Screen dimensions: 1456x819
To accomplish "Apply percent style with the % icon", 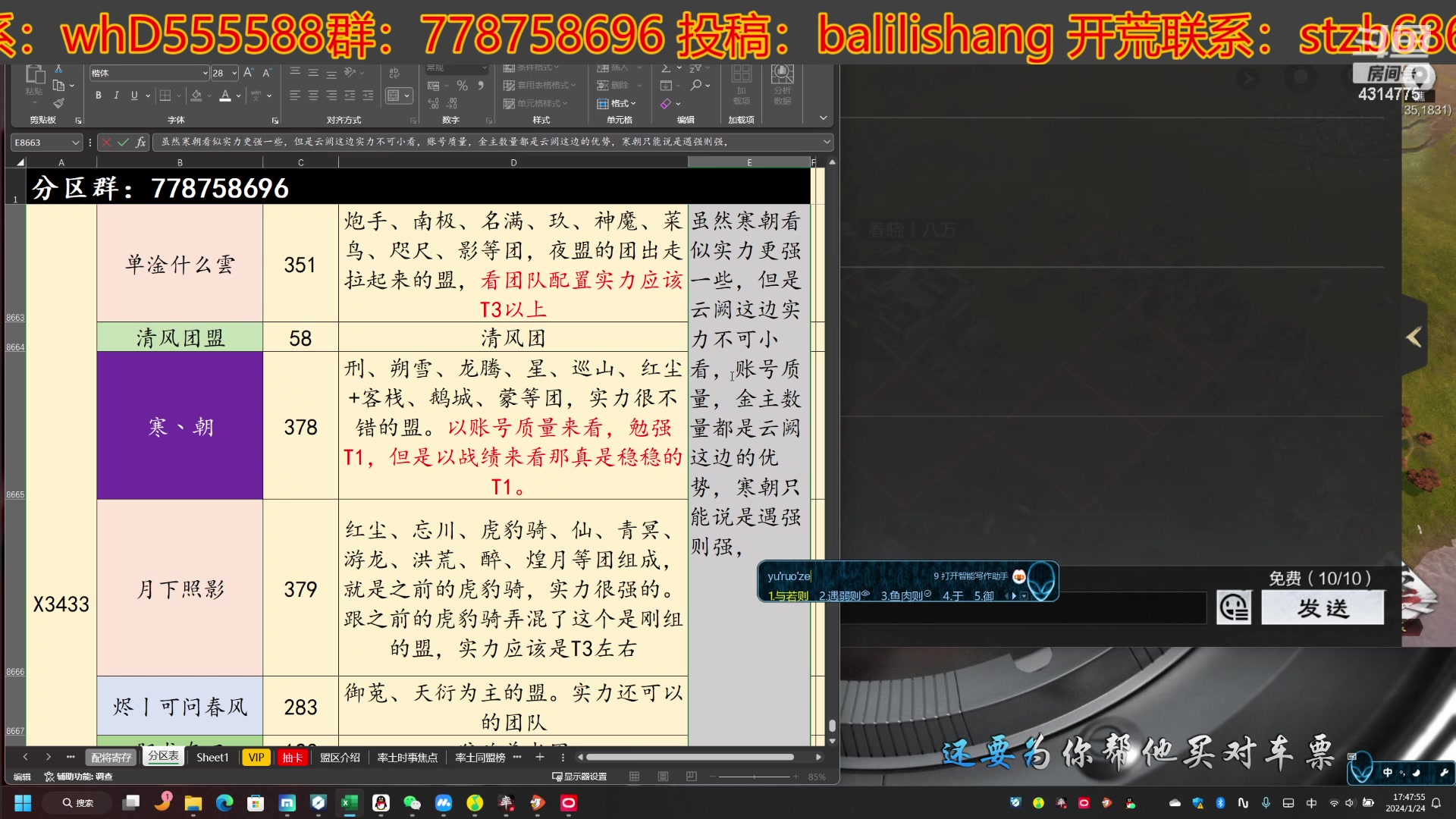I will click(462, 86).
